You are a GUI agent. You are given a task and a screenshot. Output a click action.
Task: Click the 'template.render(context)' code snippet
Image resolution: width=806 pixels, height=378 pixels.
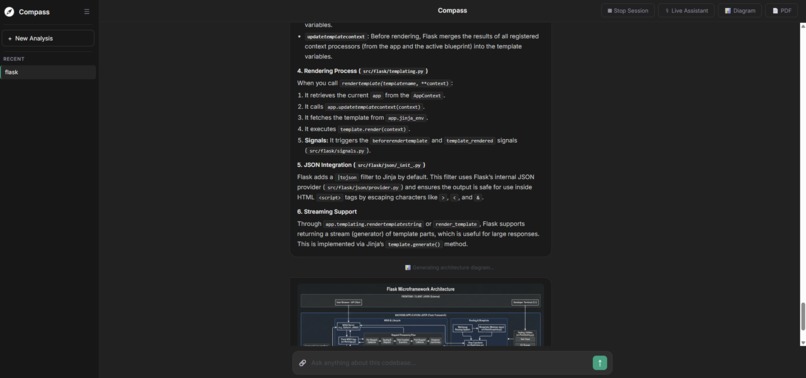373,130
